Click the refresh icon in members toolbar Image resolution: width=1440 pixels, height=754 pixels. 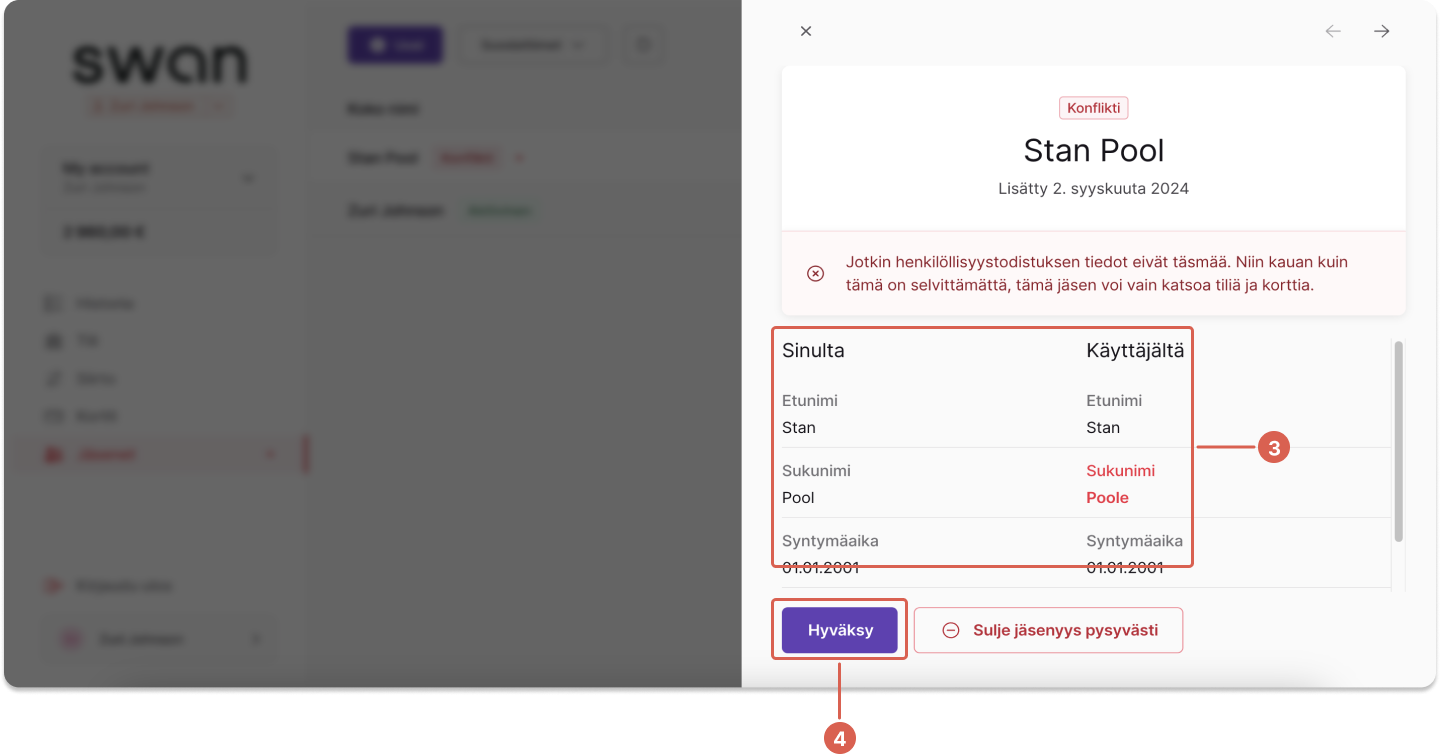point(644,45)
